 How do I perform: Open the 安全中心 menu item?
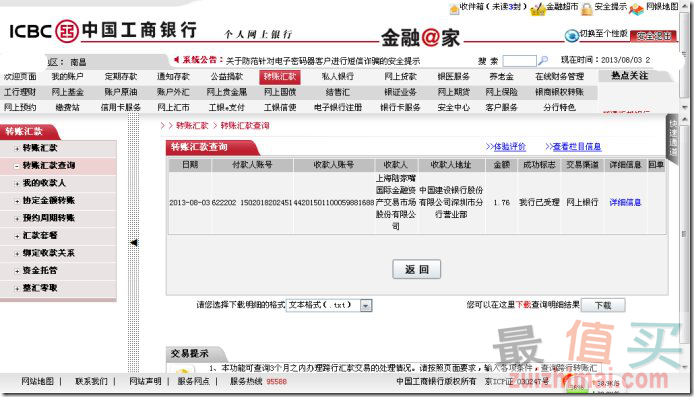point(454,107)
